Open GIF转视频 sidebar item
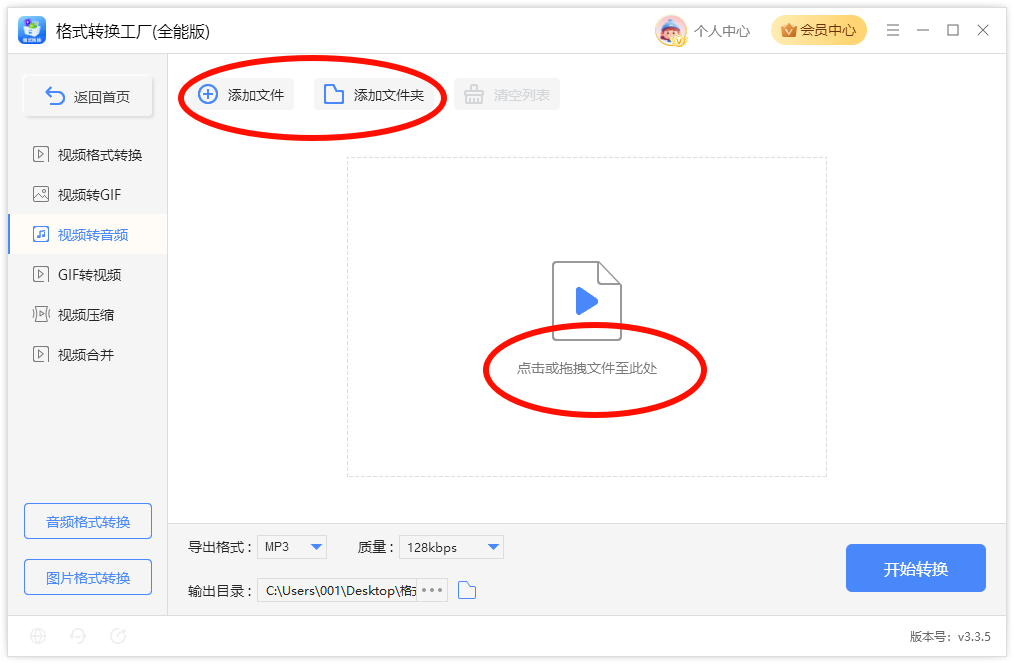Screen dimensions: 1014x664 pyautogui.click(x=88, y=275)
